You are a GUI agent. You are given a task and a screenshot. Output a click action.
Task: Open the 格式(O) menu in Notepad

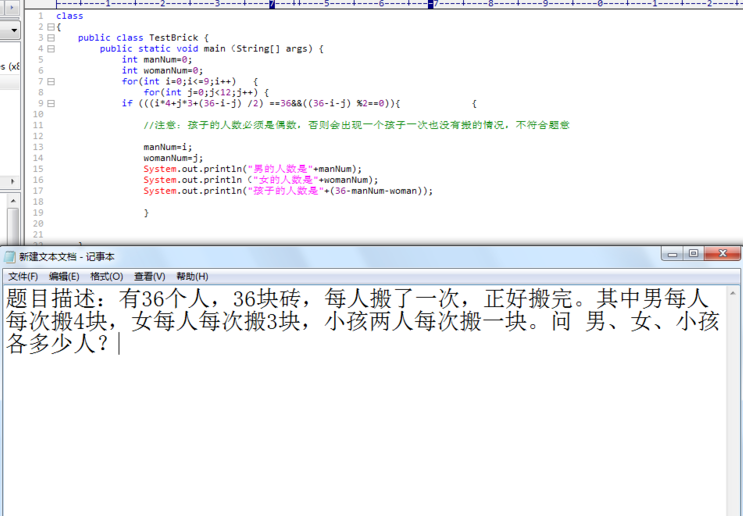click(107, 276)
